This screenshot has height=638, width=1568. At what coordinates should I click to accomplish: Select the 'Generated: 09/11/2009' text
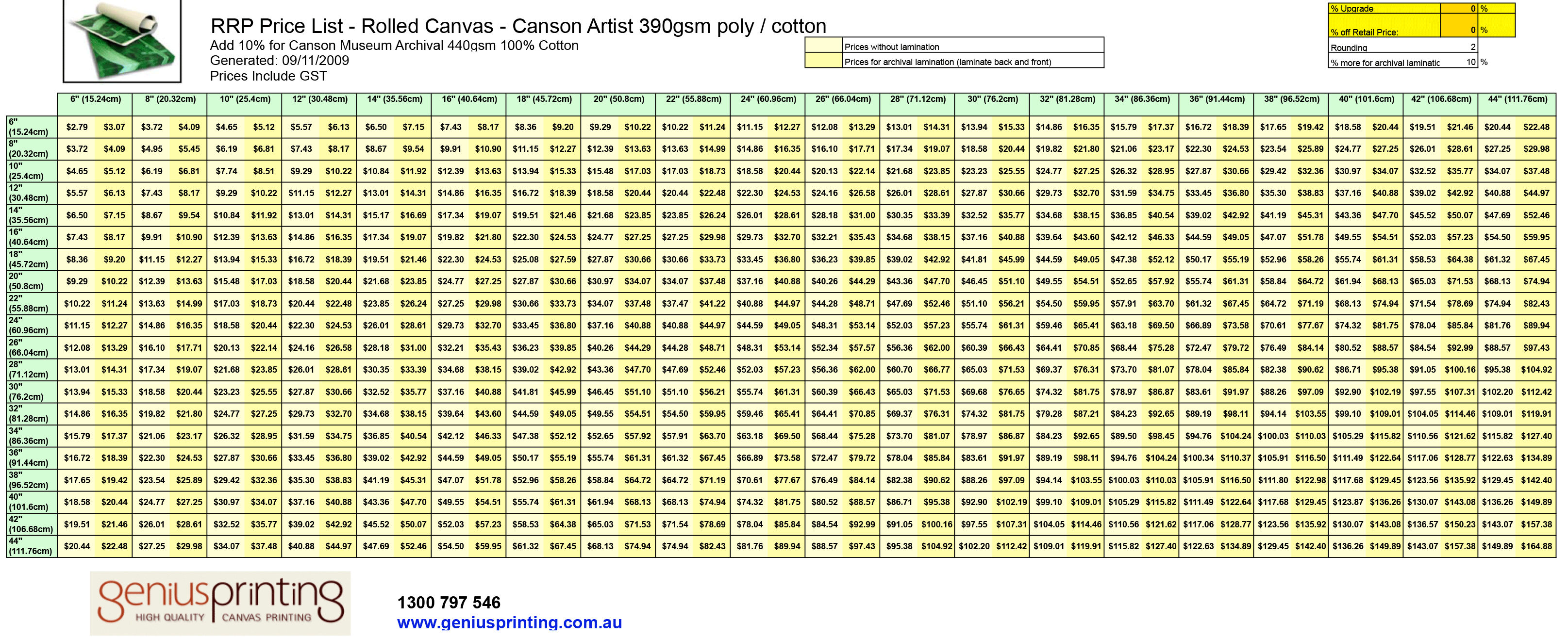click(x=280, y=61)
